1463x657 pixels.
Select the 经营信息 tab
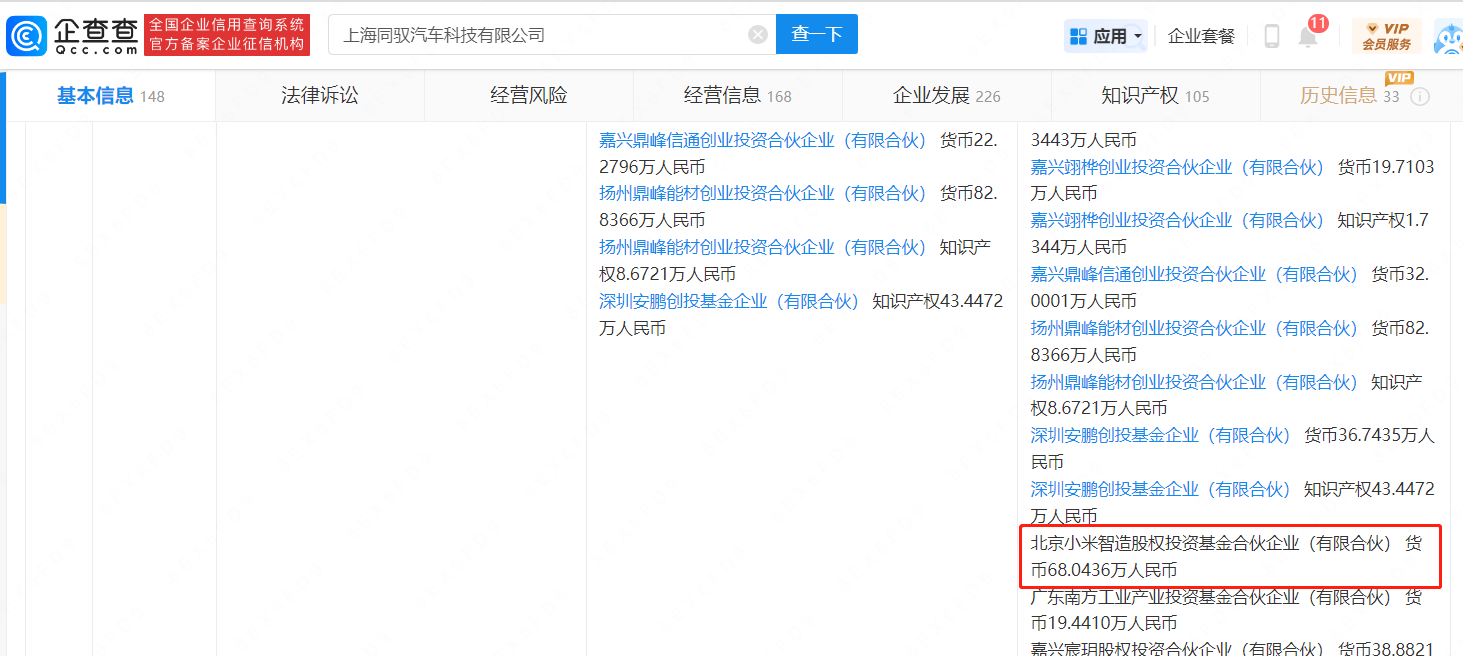point(738,96)
